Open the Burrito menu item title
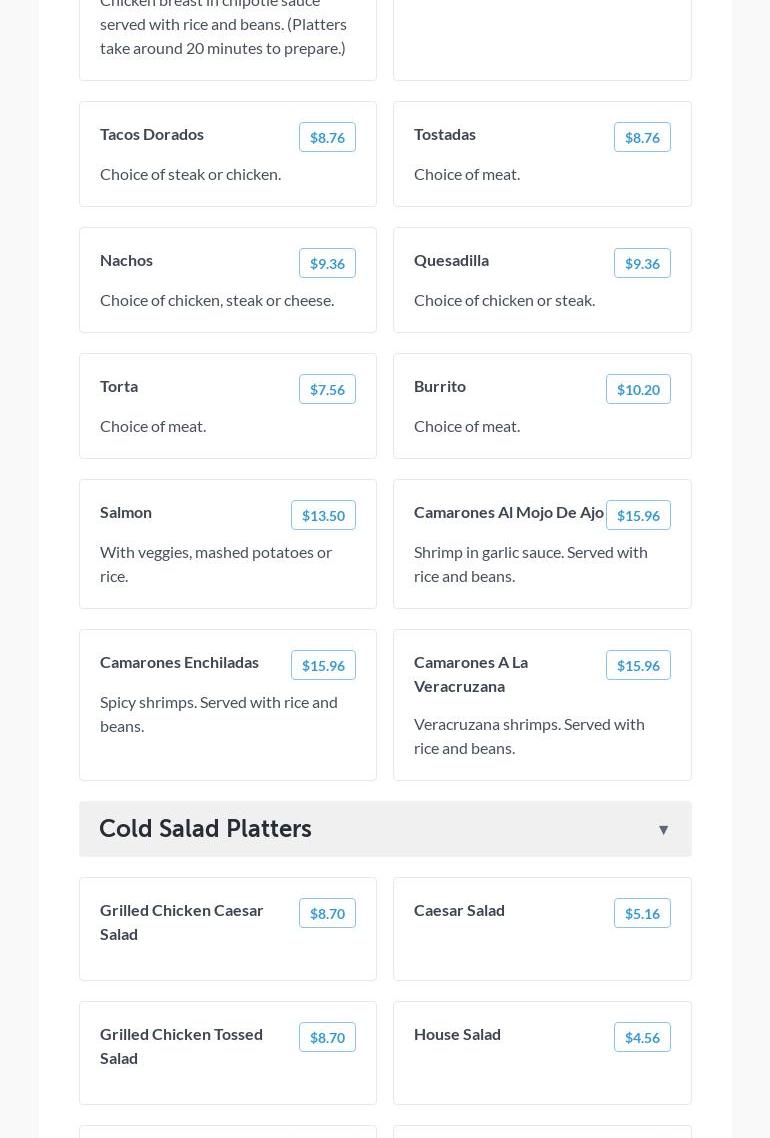 tap(440, 386)
